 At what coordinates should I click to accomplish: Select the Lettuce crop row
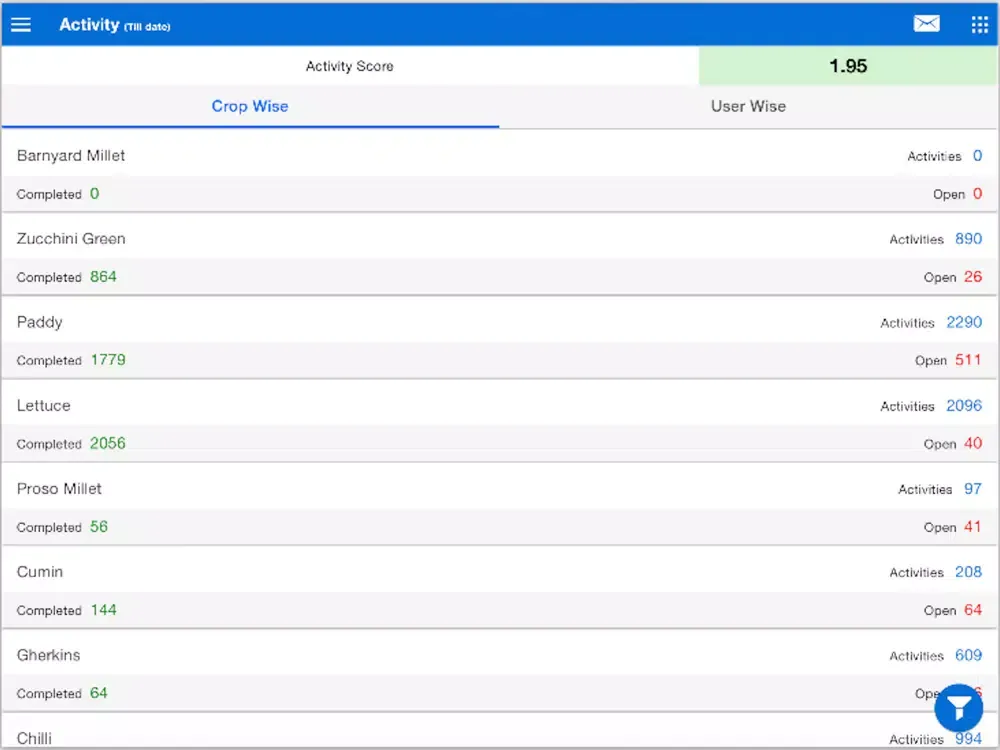(500, 421)
